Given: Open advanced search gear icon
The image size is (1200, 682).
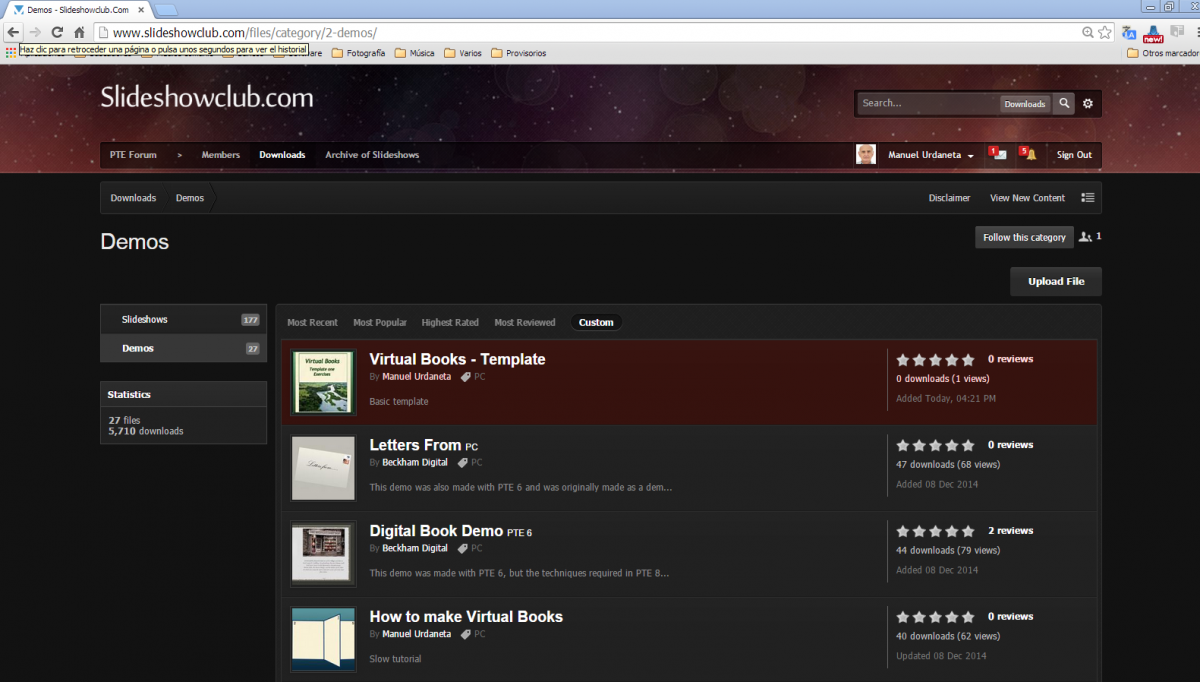Looking at the screenshot, I should tap(1088, 103).
